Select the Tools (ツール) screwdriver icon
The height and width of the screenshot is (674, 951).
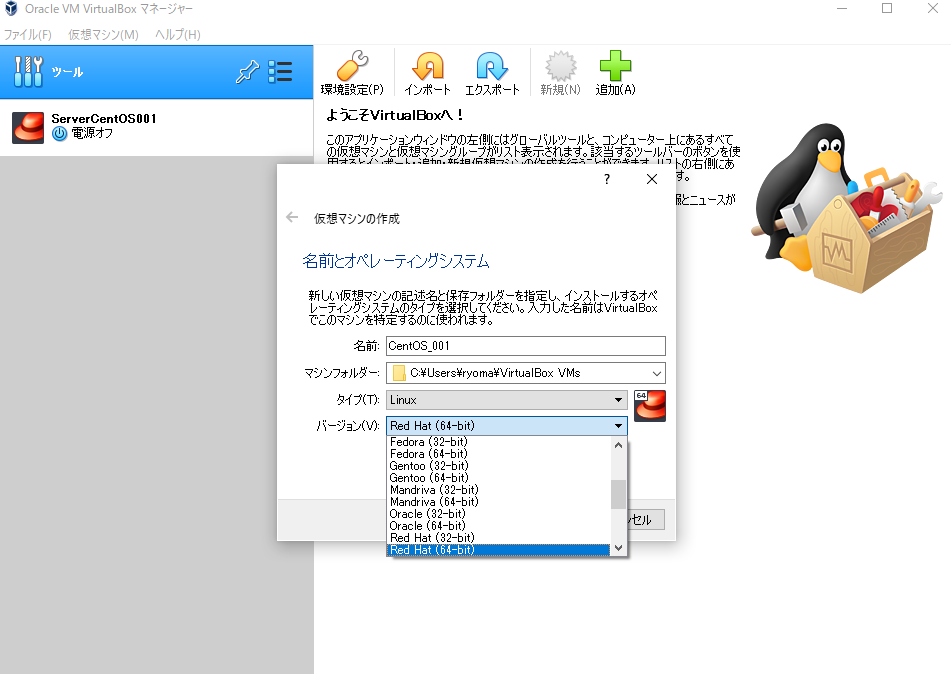(29, 72)
